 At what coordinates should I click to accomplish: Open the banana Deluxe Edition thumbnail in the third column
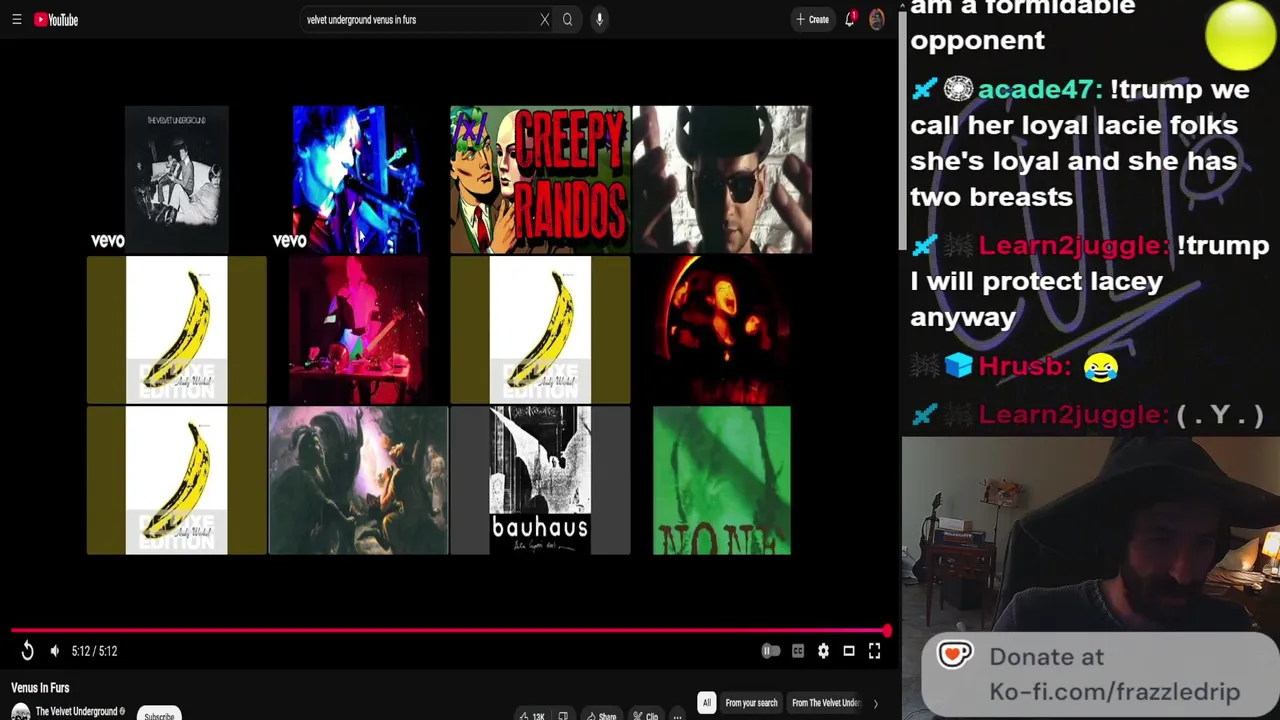[x=540, y=330]
